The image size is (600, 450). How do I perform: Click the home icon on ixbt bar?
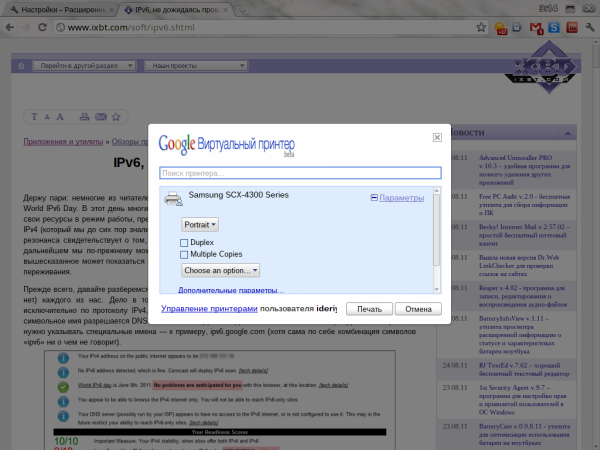(21, 66)
